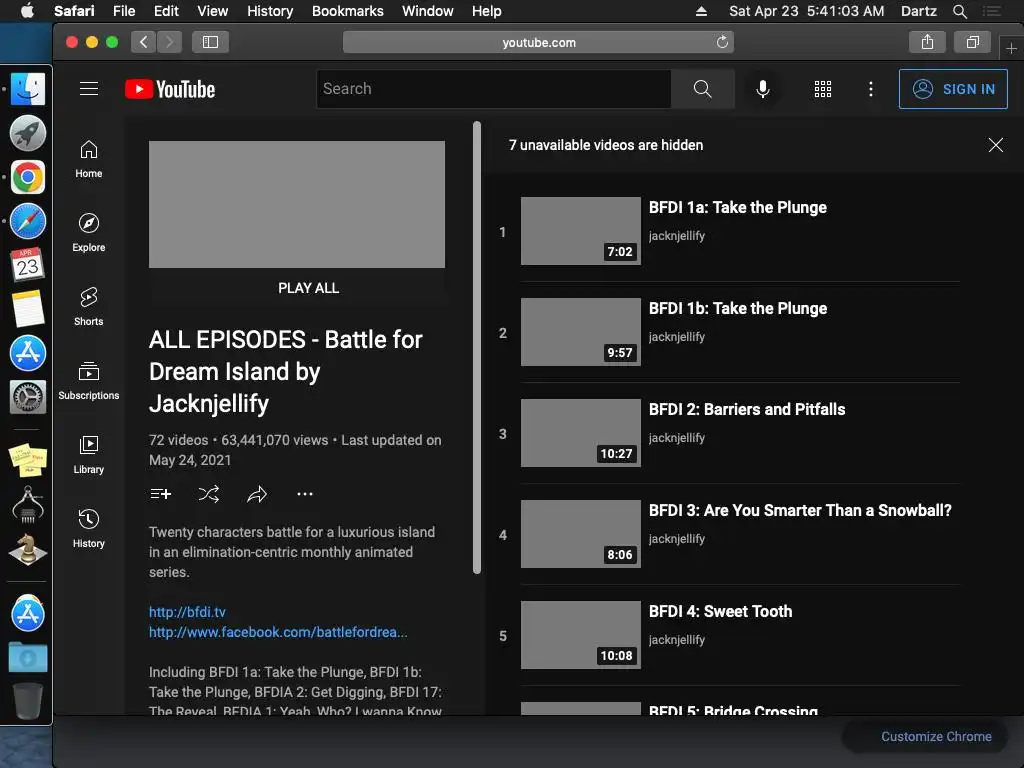Open video BFDI 2: Barriers and Pitfalls
1024x768 pixels.
pyautogui.click(x=747, y=409)
